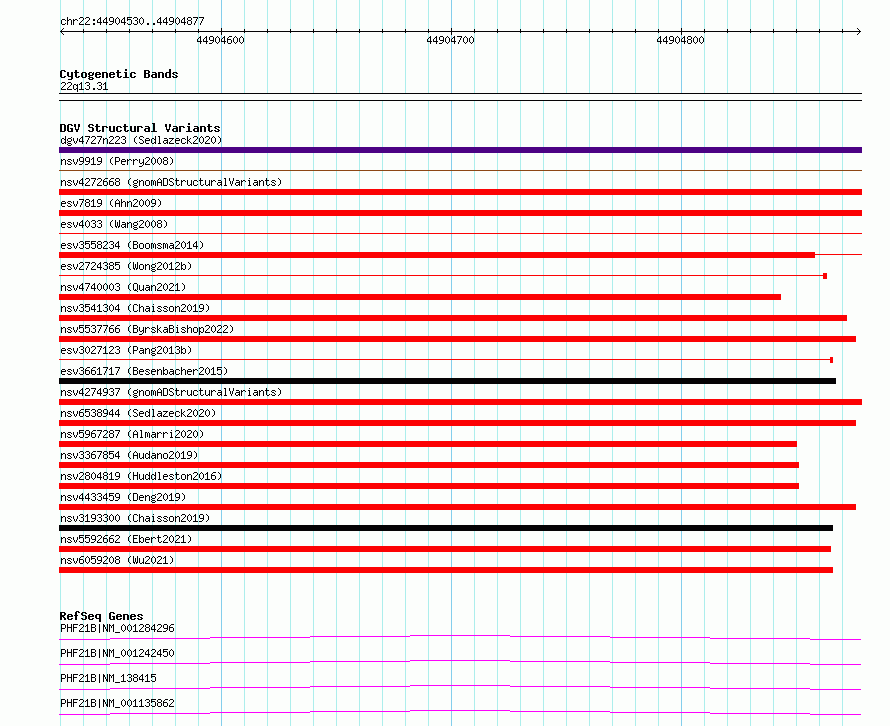The height and width of the screenshot is (726, 890).
Task: Open gene transcript PHF21B|NM_001242450
Action: [x=117, y=653]
